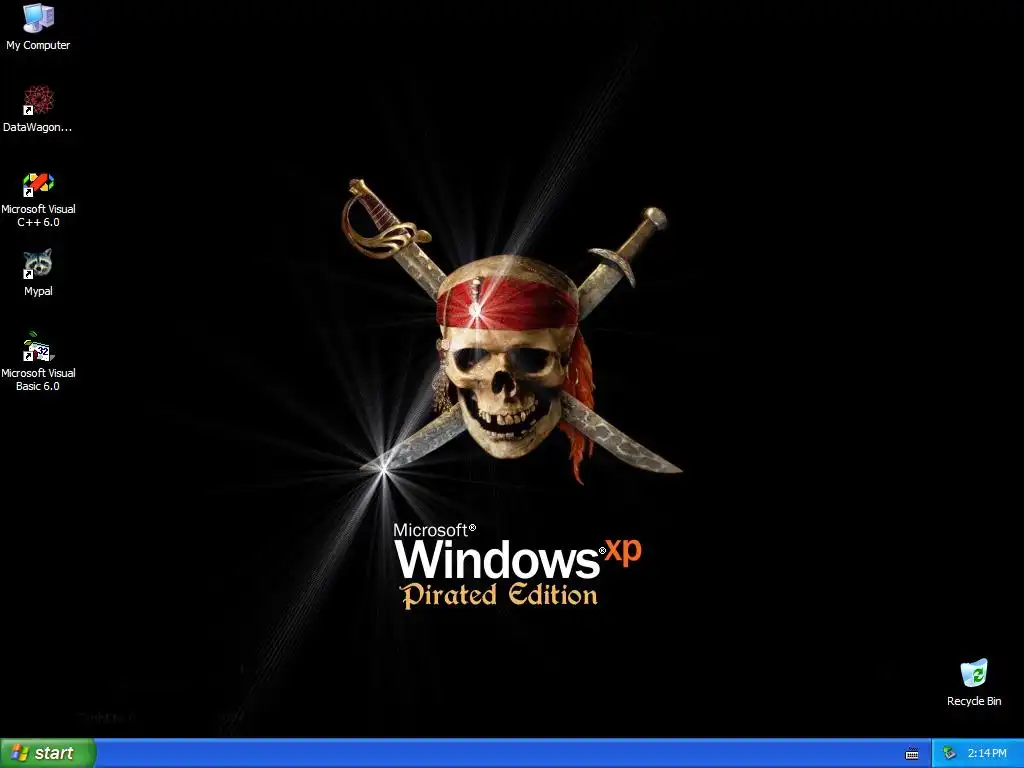Click the 2:14 PM taskbar clock
The width and height of the screenshot is (1024, 768).
pos(987,754)
